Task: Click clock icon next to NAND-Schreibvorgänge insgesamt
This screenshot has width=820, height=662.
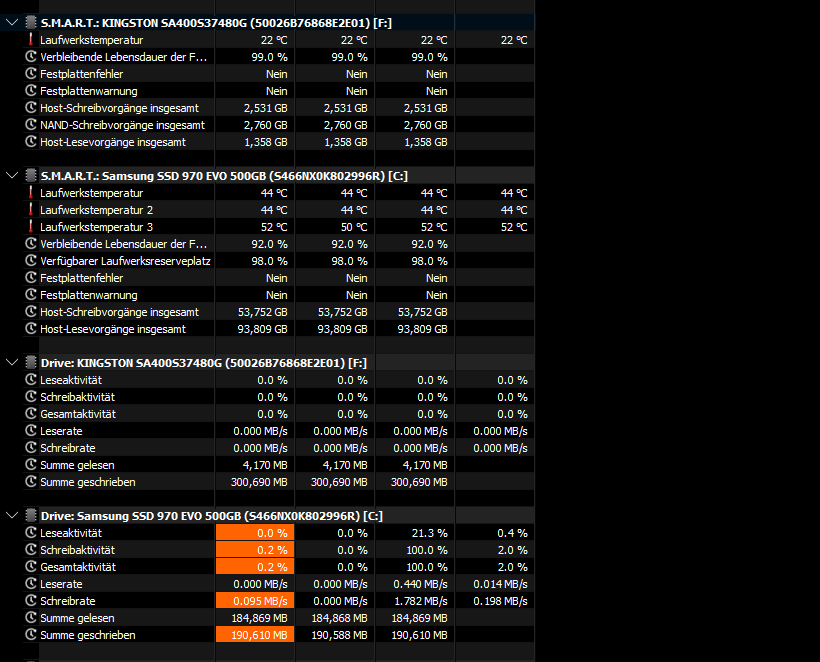Action: click(x=31, y=124)
